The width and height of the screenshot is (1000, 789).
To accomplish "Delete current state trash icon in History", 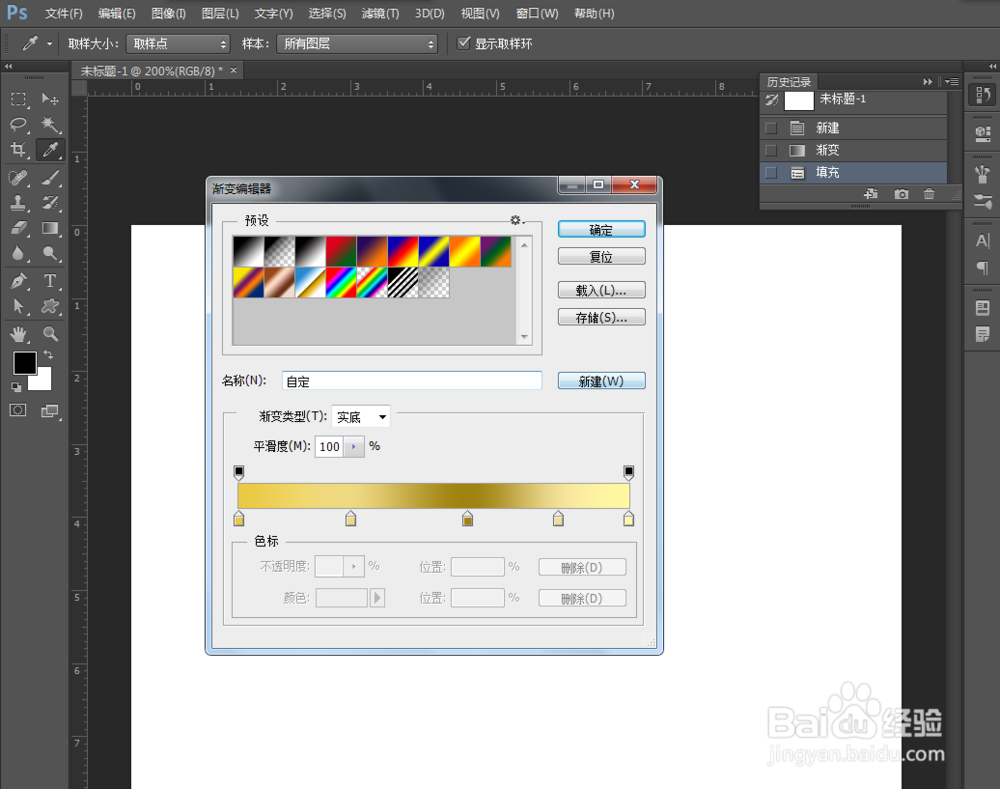I will (x=929, y=194).
